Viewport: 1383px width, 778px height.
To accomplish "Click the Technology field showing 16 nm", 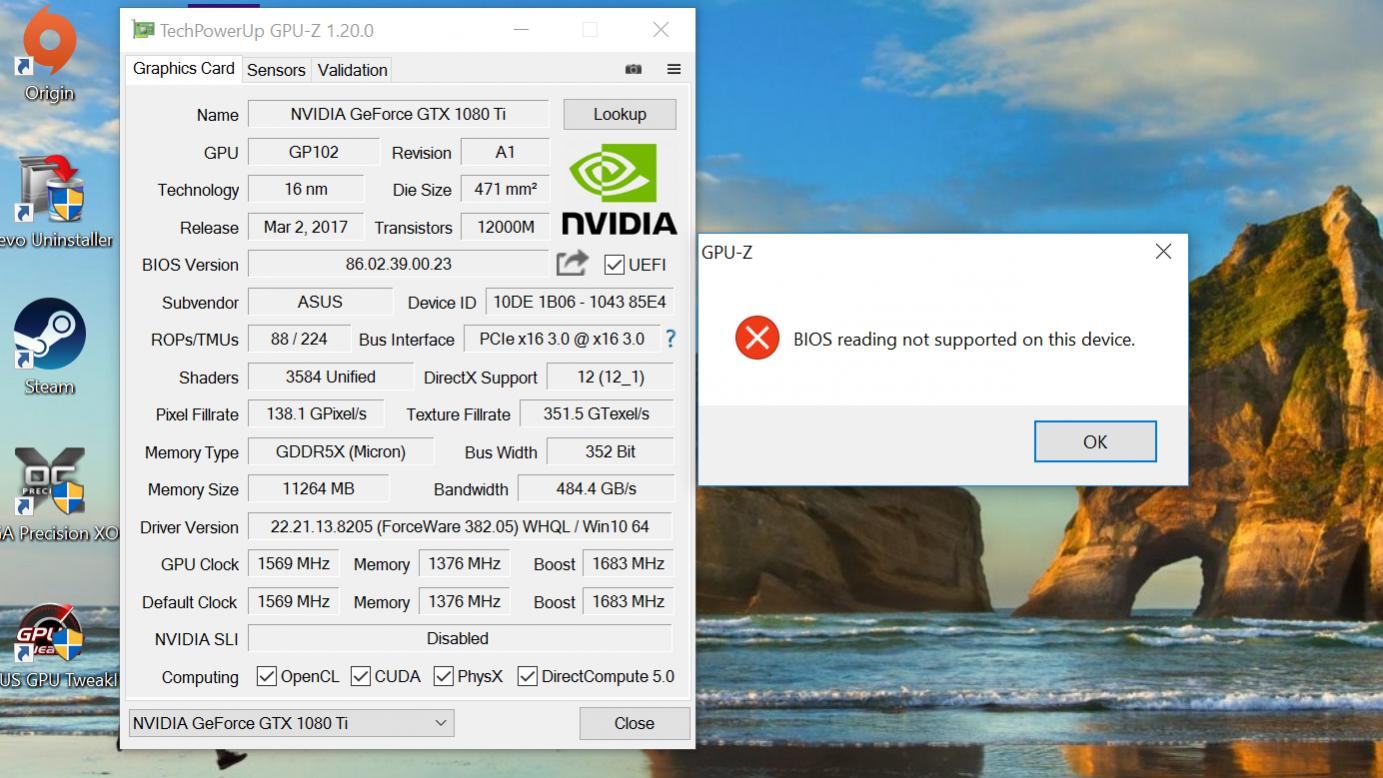I will click(x=305, y=189).
